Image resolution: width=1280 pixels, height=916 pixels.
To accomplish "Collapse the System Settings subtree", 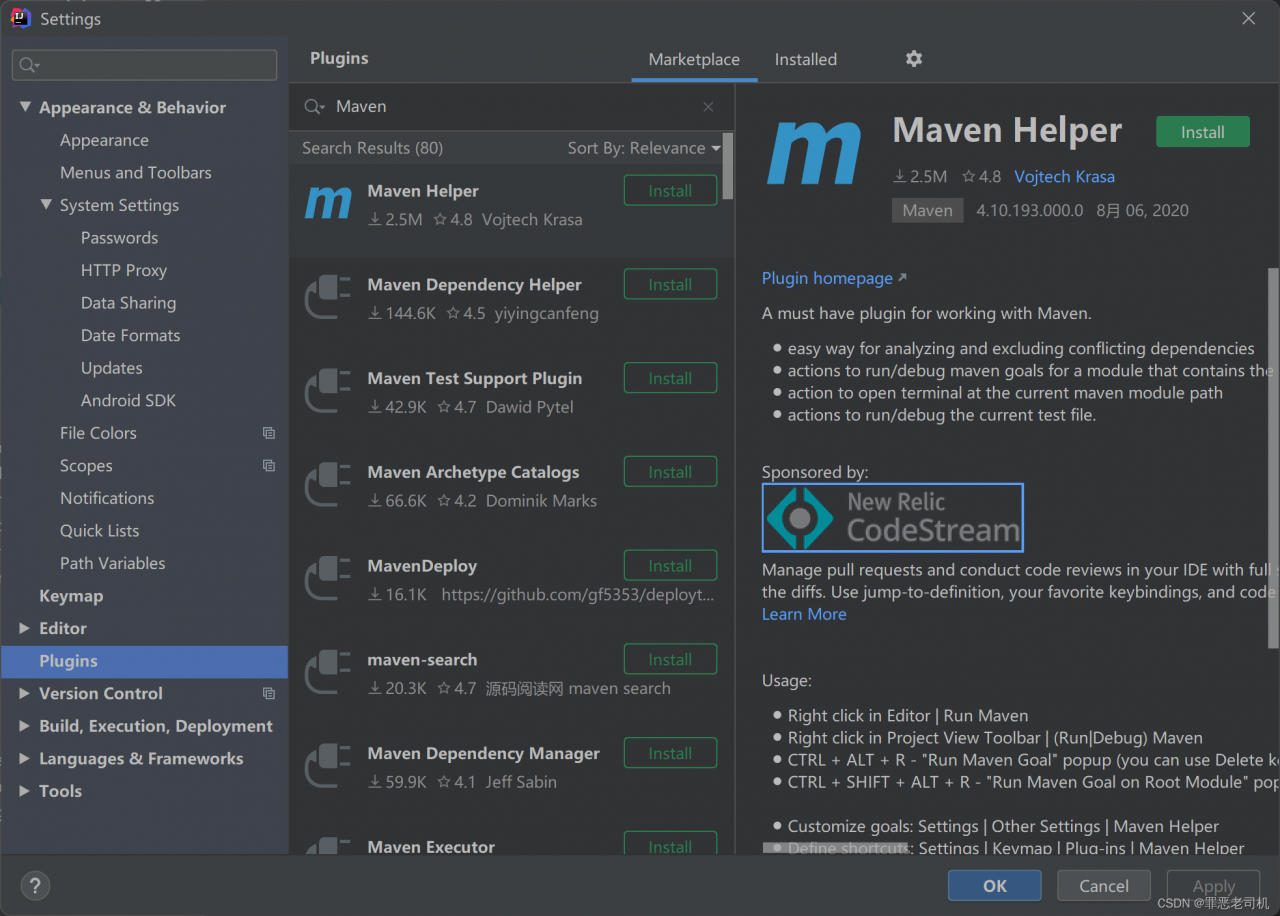I will tap(46, 205).
